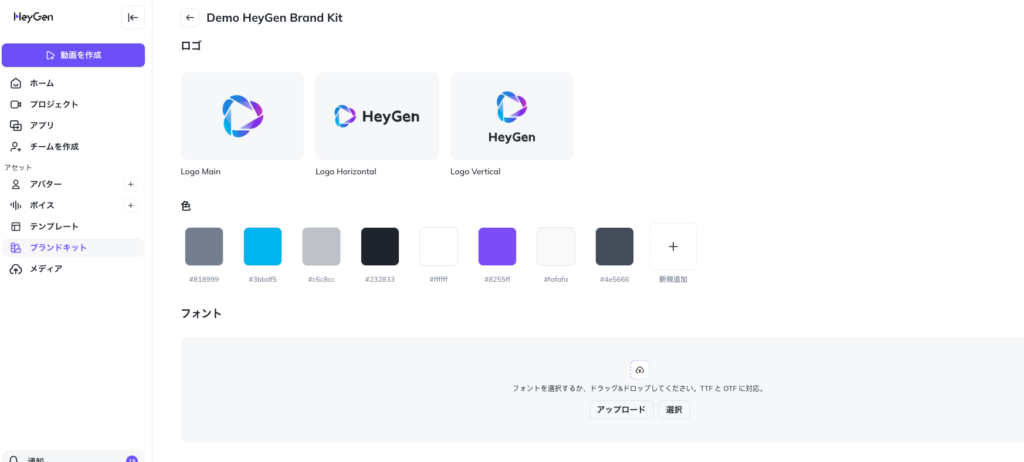
Task: Click the 動画を作成 button
Action: (73, 55)
